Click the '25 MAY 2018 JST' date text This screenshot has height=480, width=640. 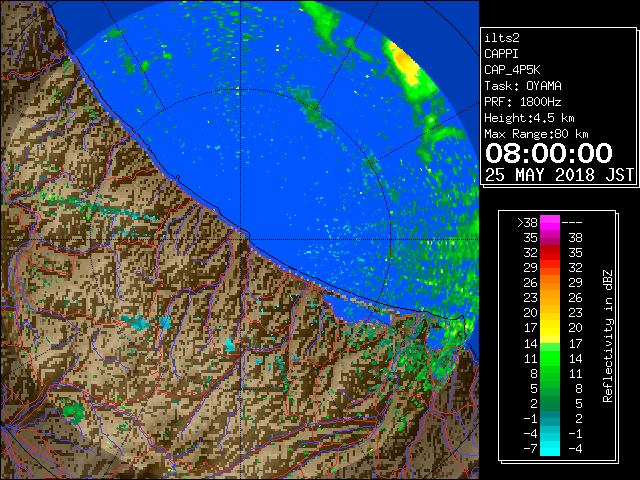click(559, 175)
